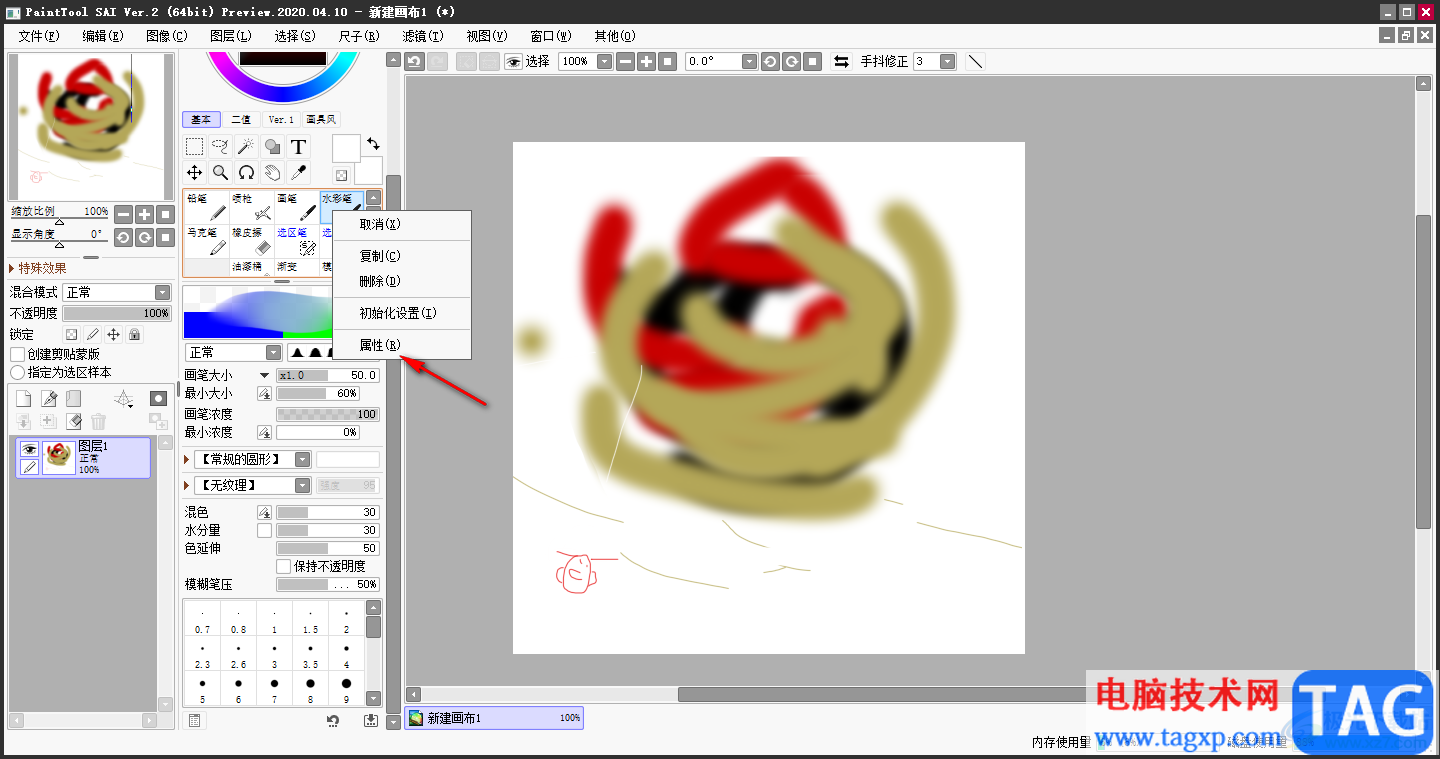The image size is (1440, 759).
Task: Choose the 画笔 brush preset
Action: (x=297, y=207)
